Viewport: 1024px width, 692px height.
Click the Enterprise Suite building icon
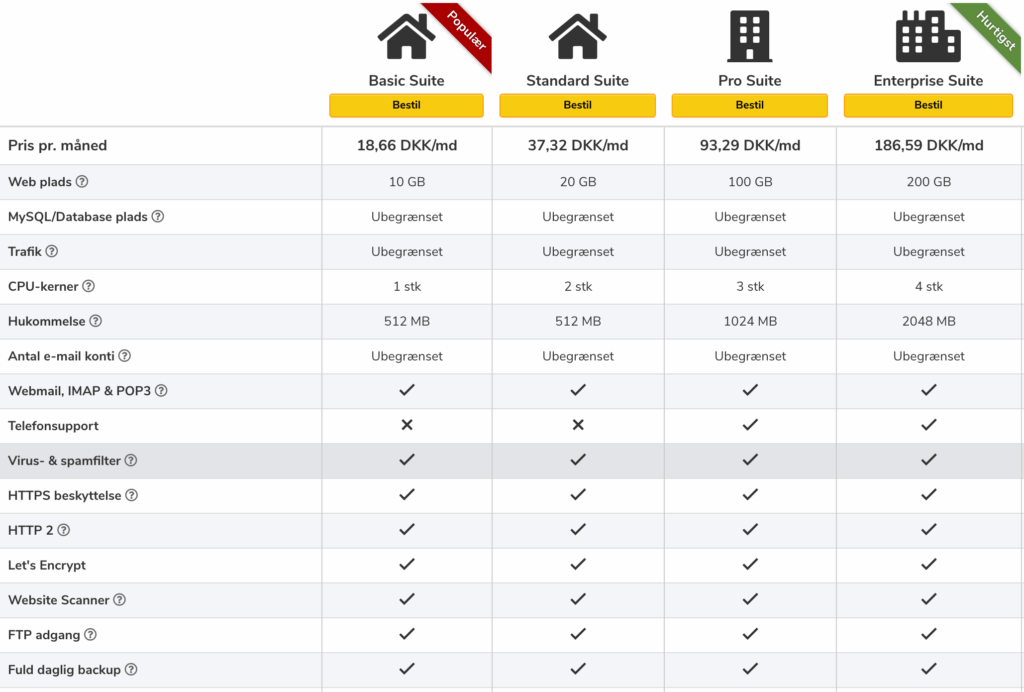(928, 37)
